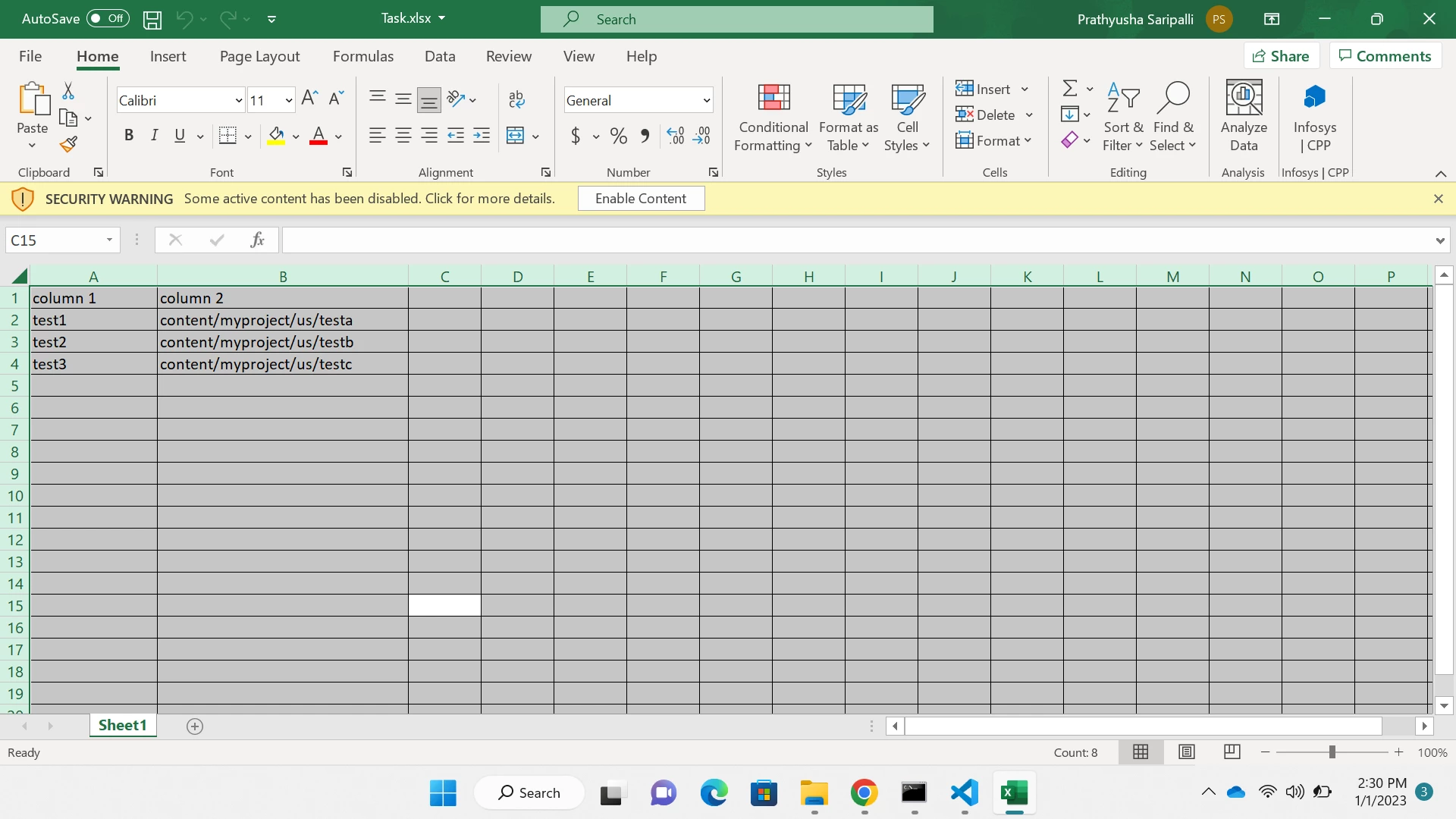Open the Analyze Data tool
Screen dimensions: 1456x819
pyautogui.click(x=1244, y=116)
